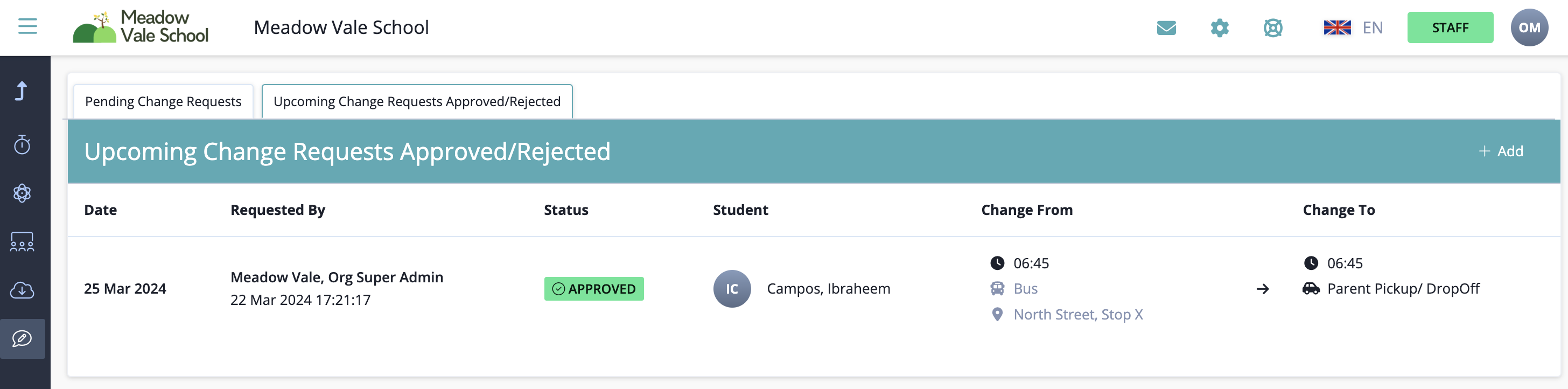This screenshot has width=1568, height=389.
Task: Click the stopwatch icon in sidebar
Action: 23,144
